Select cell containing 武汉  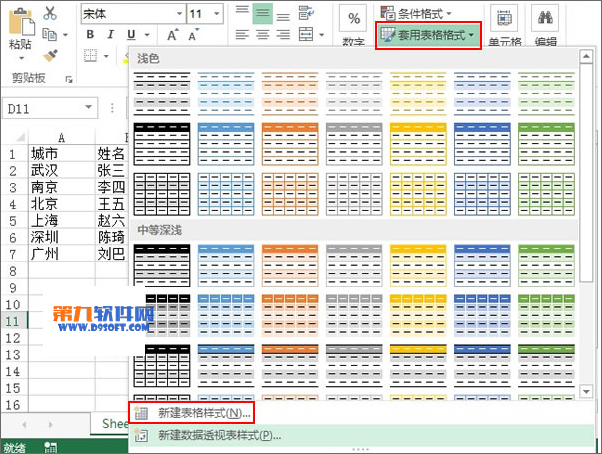point(61,170)
